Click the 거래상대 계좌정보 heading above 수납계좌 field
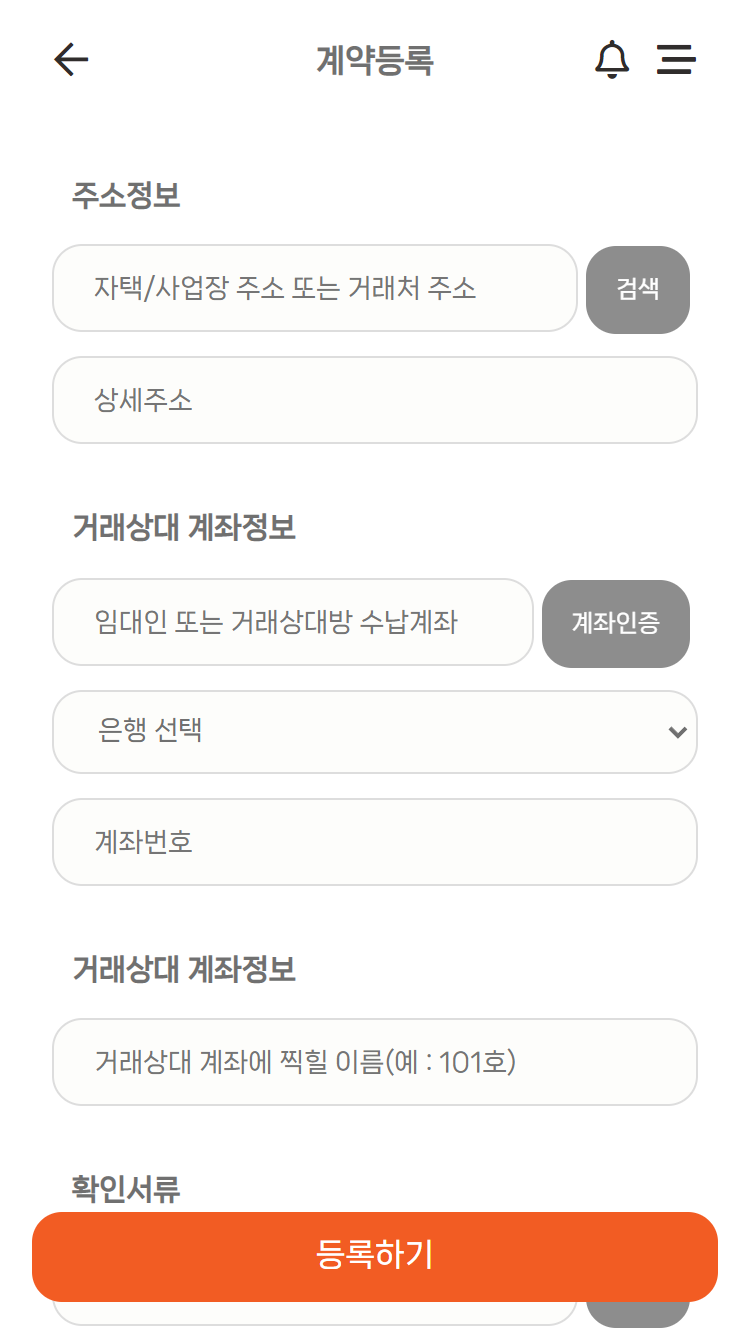 pyautogui.click(x=184, y=528)
